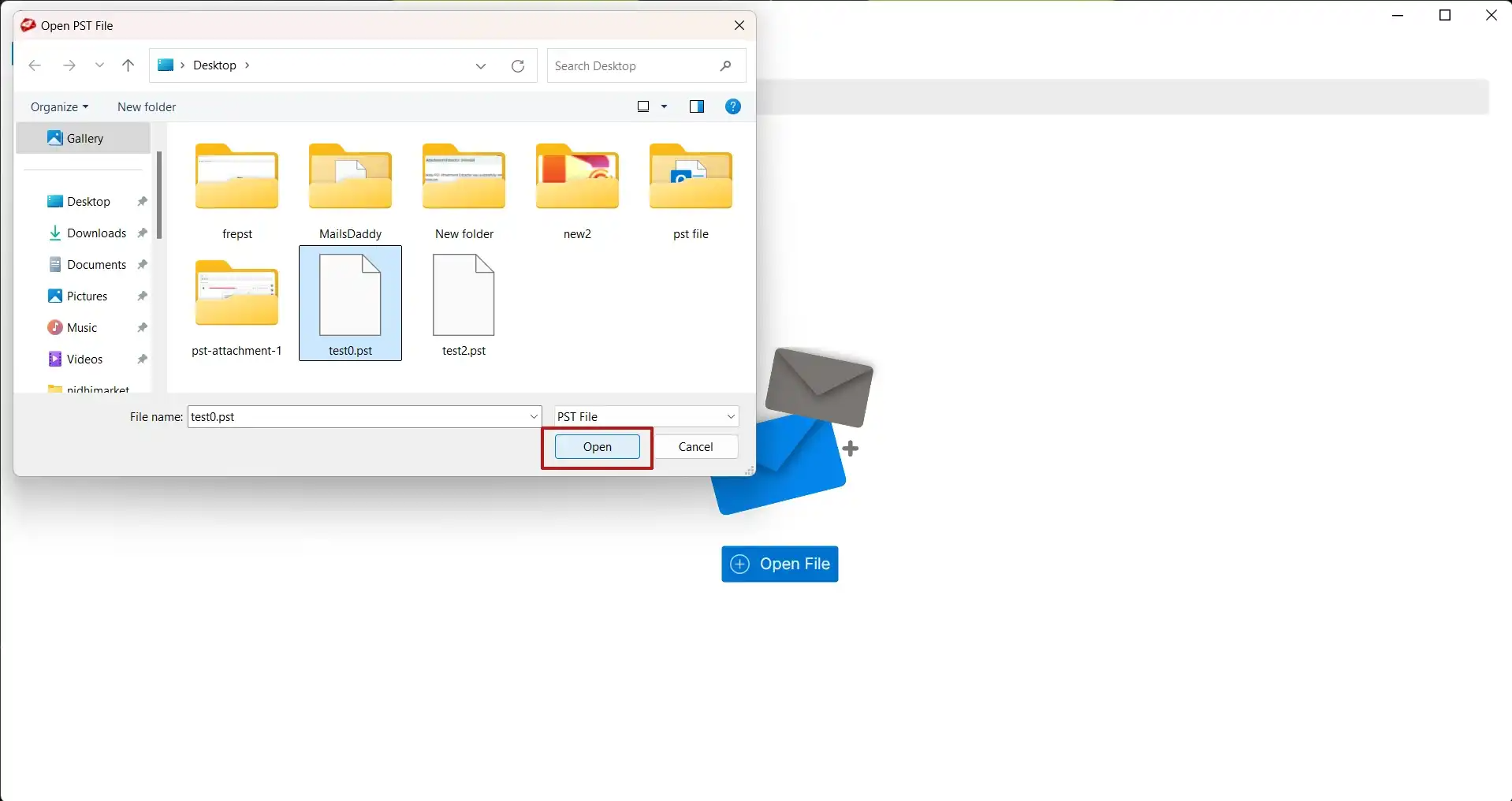Minimize the main application window
This screenshot has height=801, width=1512.
(1398, 15)
